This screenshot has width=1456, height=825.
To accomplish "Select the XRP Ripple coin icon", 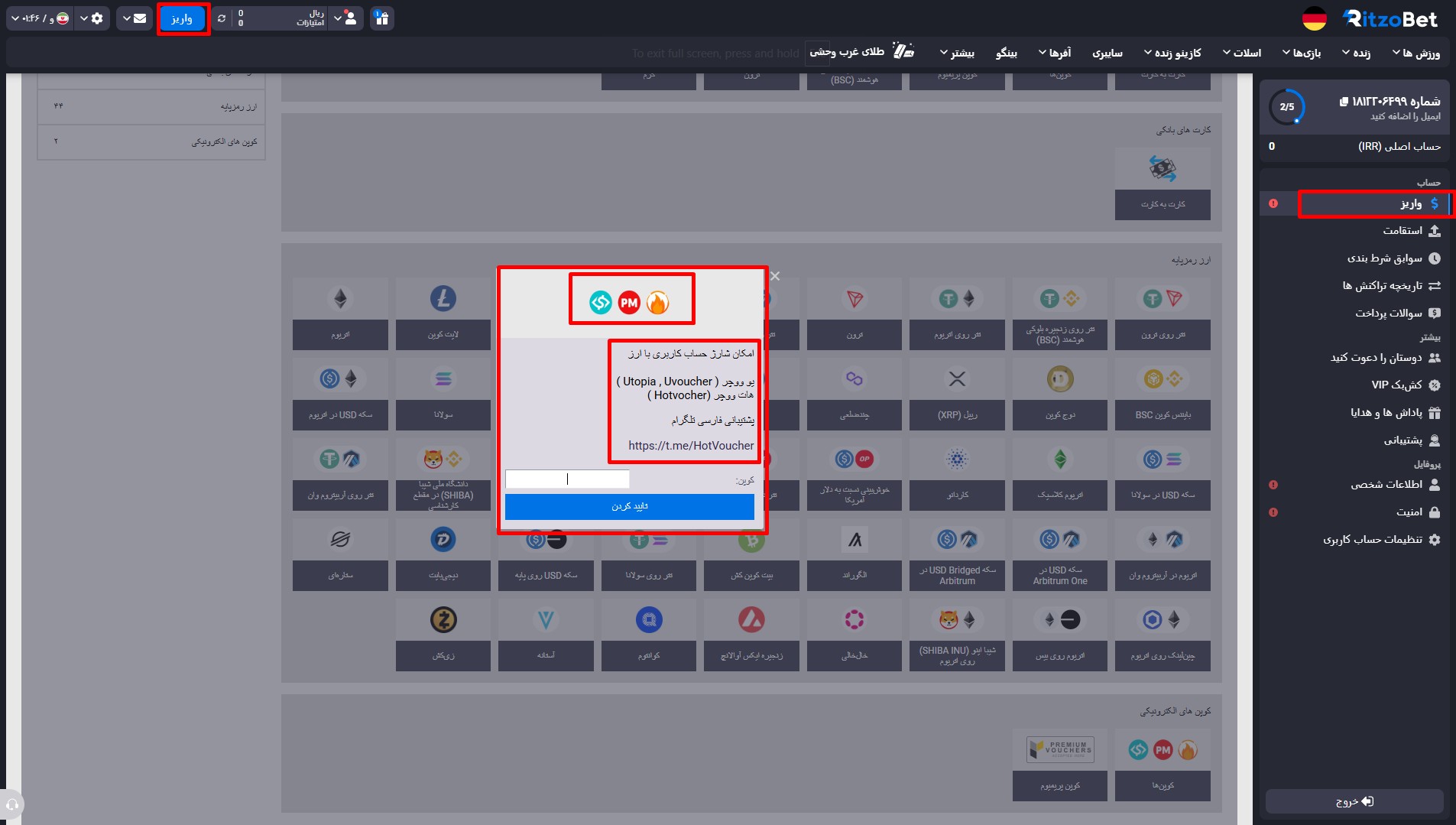I will [x=957, y=378].
